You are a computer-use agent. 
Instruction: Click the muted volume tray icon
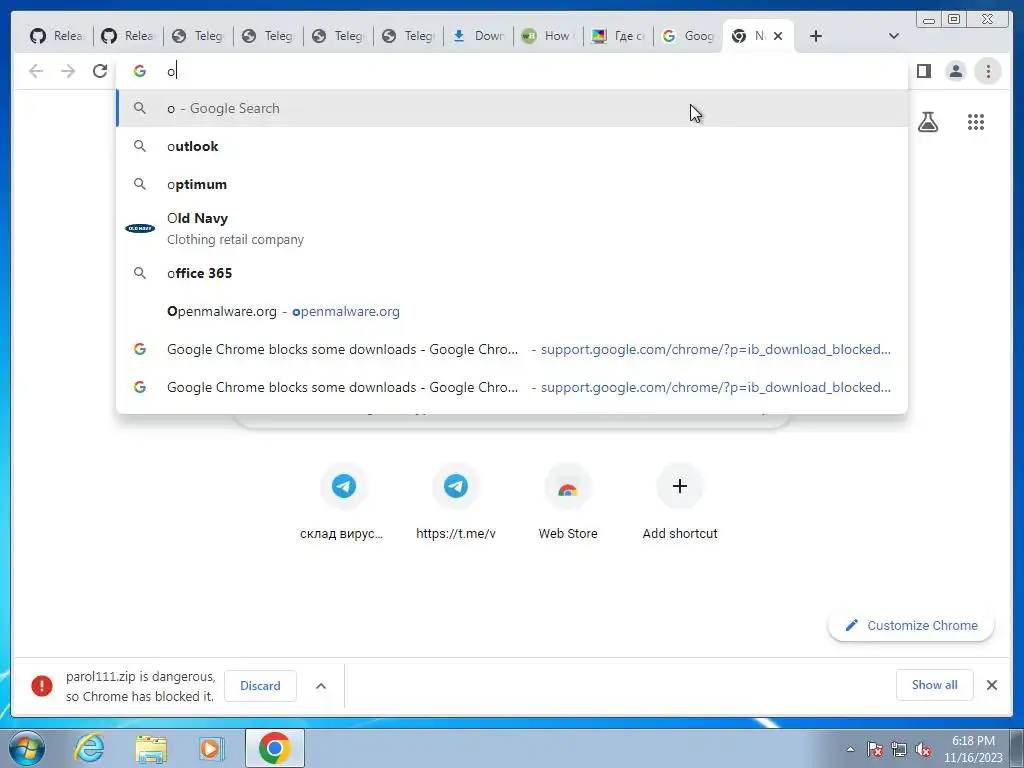point(923,750)
